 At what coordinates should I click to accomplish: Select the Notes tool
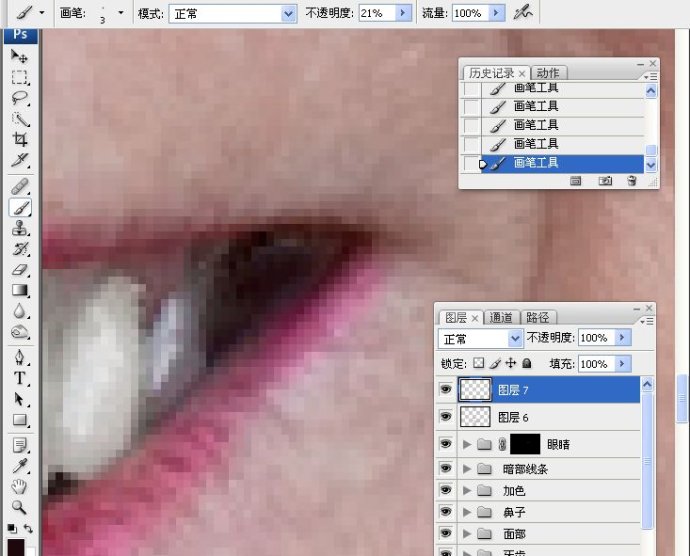click(x=19, y=446)
